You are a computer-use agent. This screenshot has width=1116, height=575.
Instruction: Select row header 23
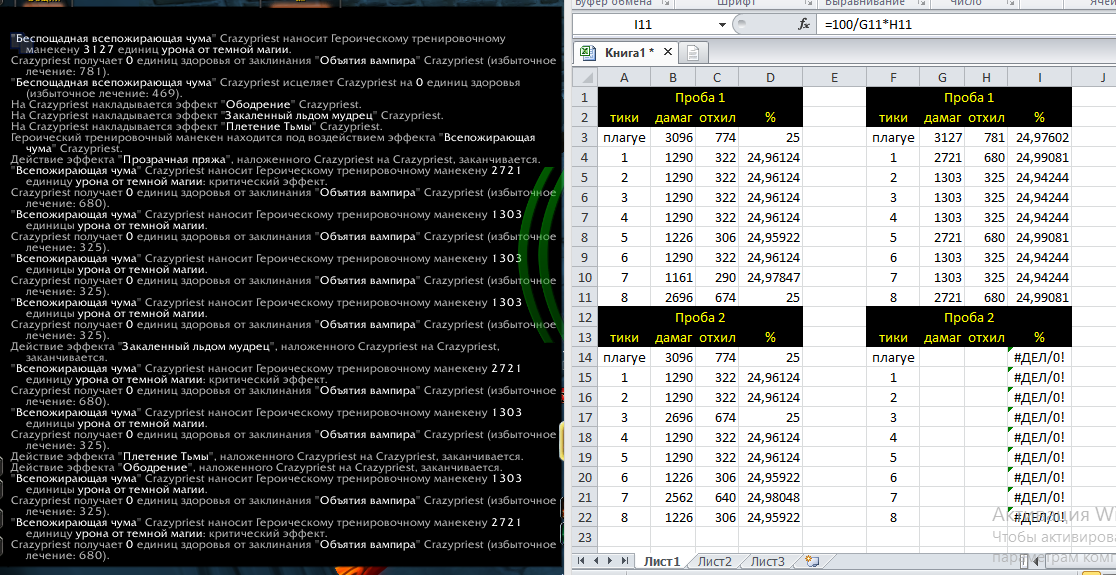pos(585,537)
